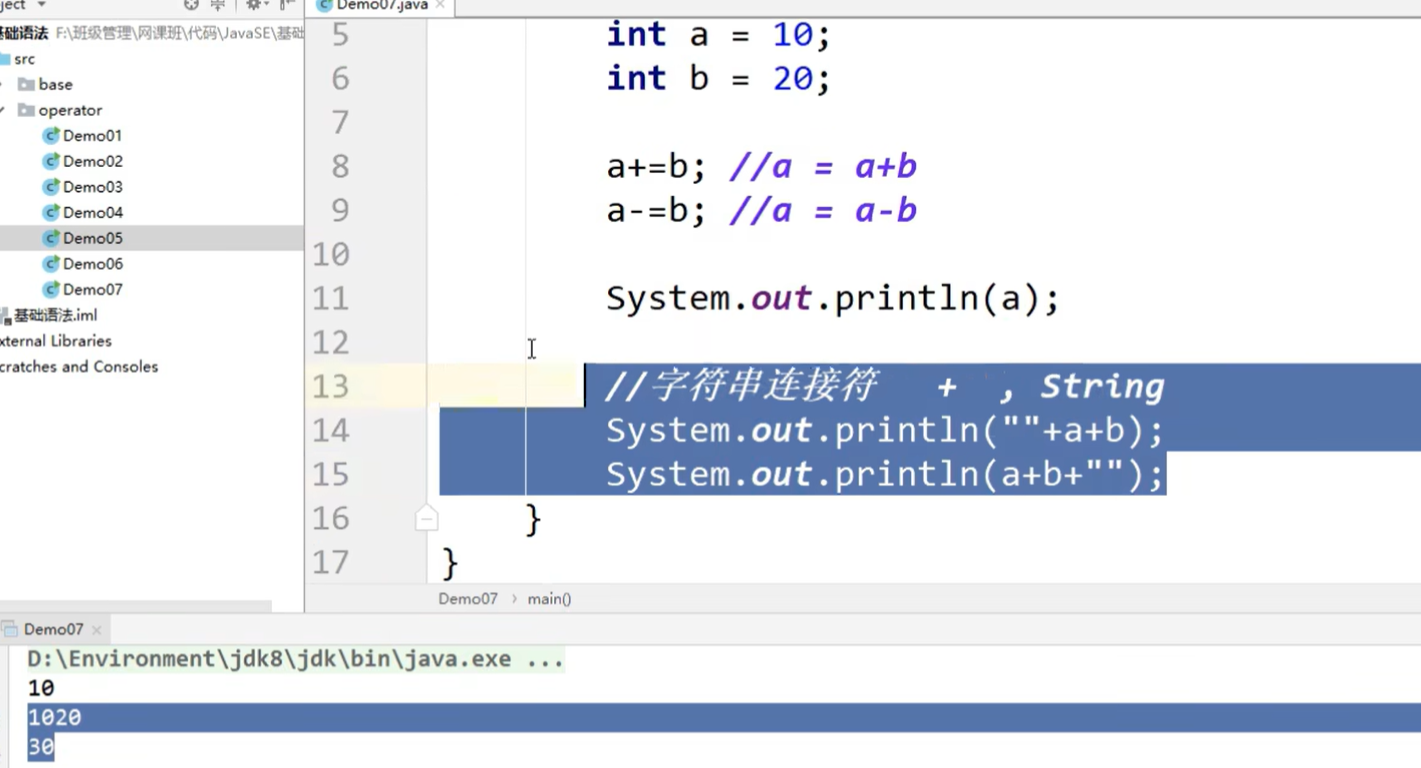
Task: Click the statement 'a-=b;' on line 9
Action: [656, 211]
